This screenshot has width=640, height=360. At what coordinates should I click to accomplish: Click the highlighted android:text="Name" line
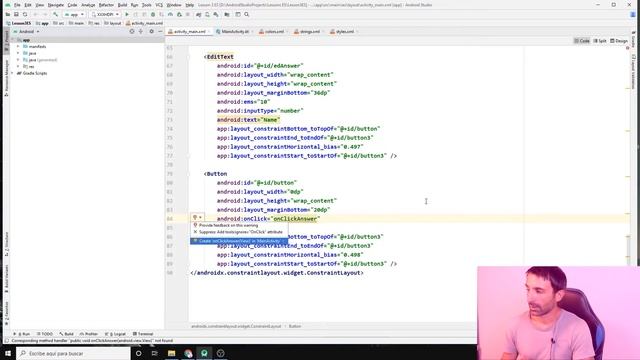(248, 120)
